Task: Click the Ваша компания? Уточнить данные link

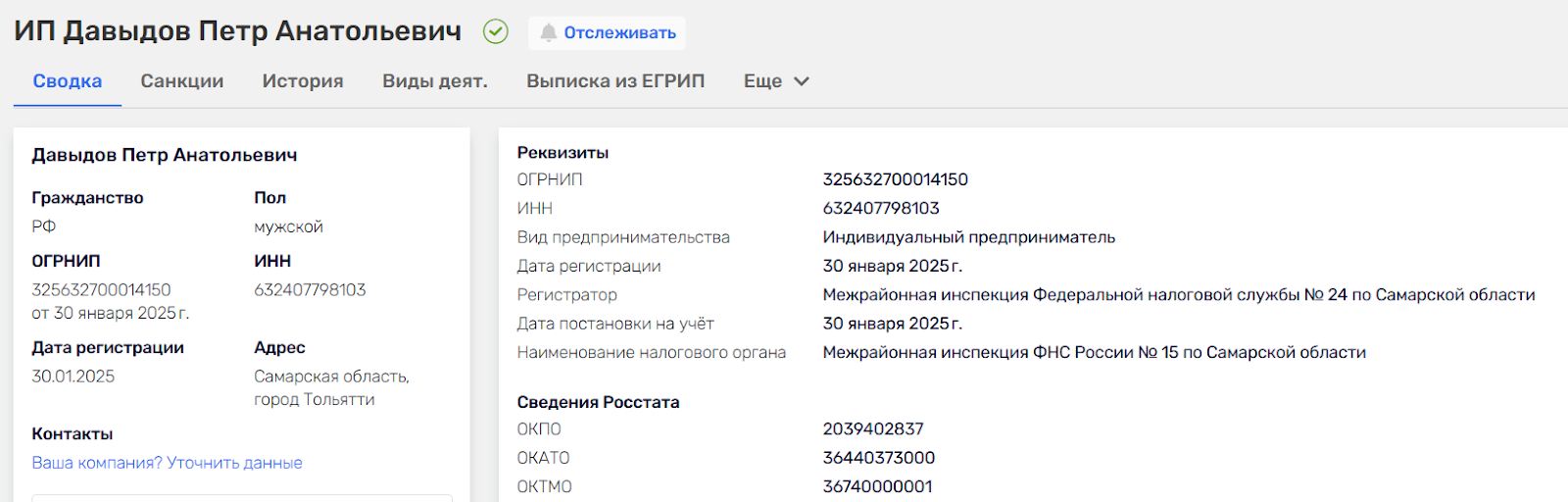Action: [x=167, y=463]
